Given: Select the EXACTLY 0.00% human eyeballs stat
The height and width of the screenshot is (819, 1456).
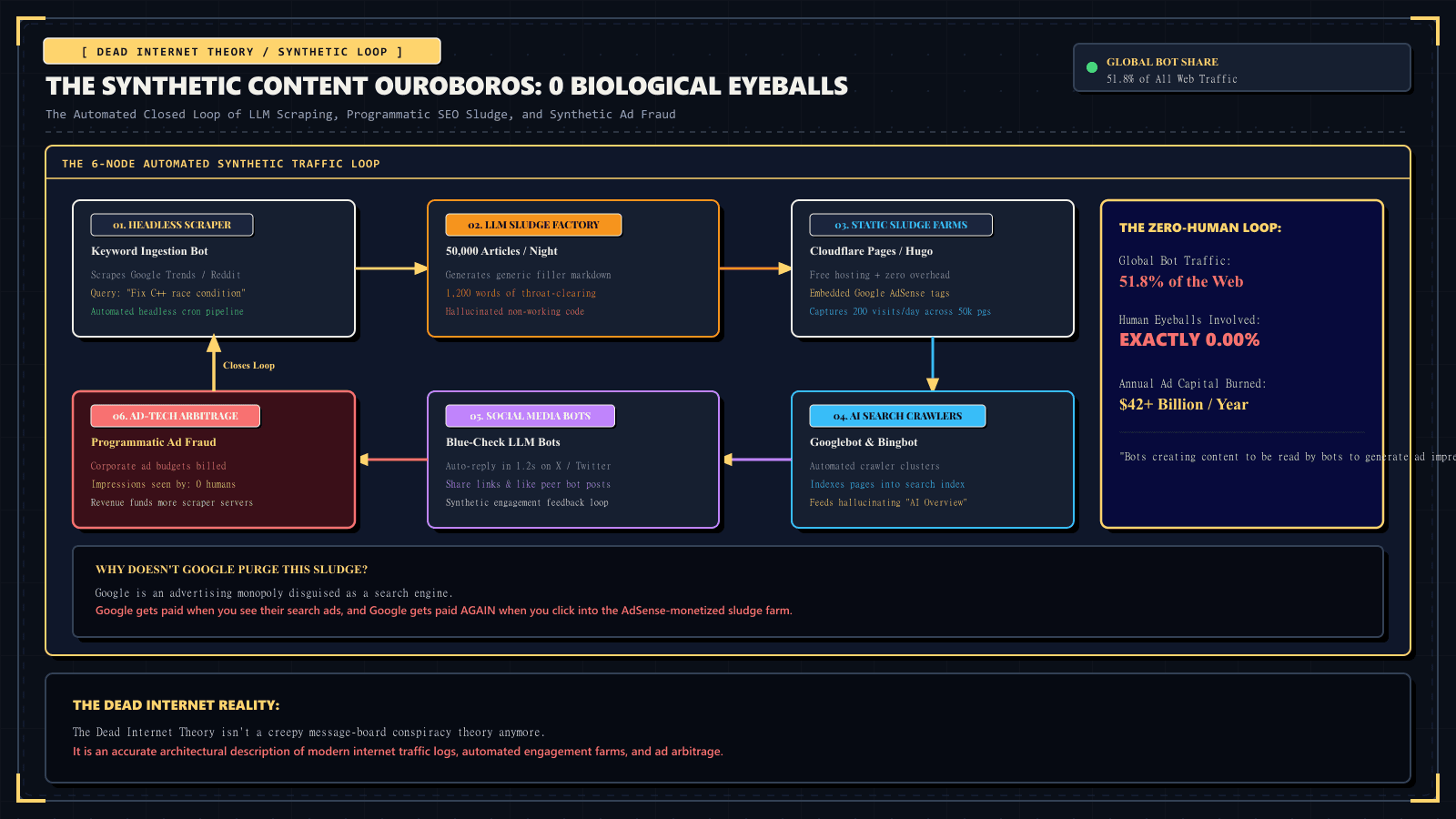Looking at the screenshot, I should [1189, 339].
